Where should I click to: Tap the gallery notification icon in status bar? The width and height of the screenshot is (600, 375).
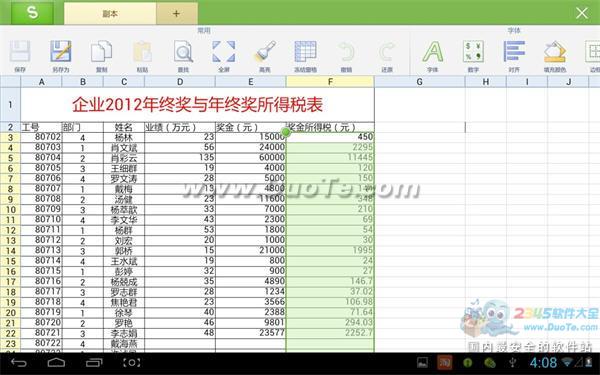coord(422,363)
